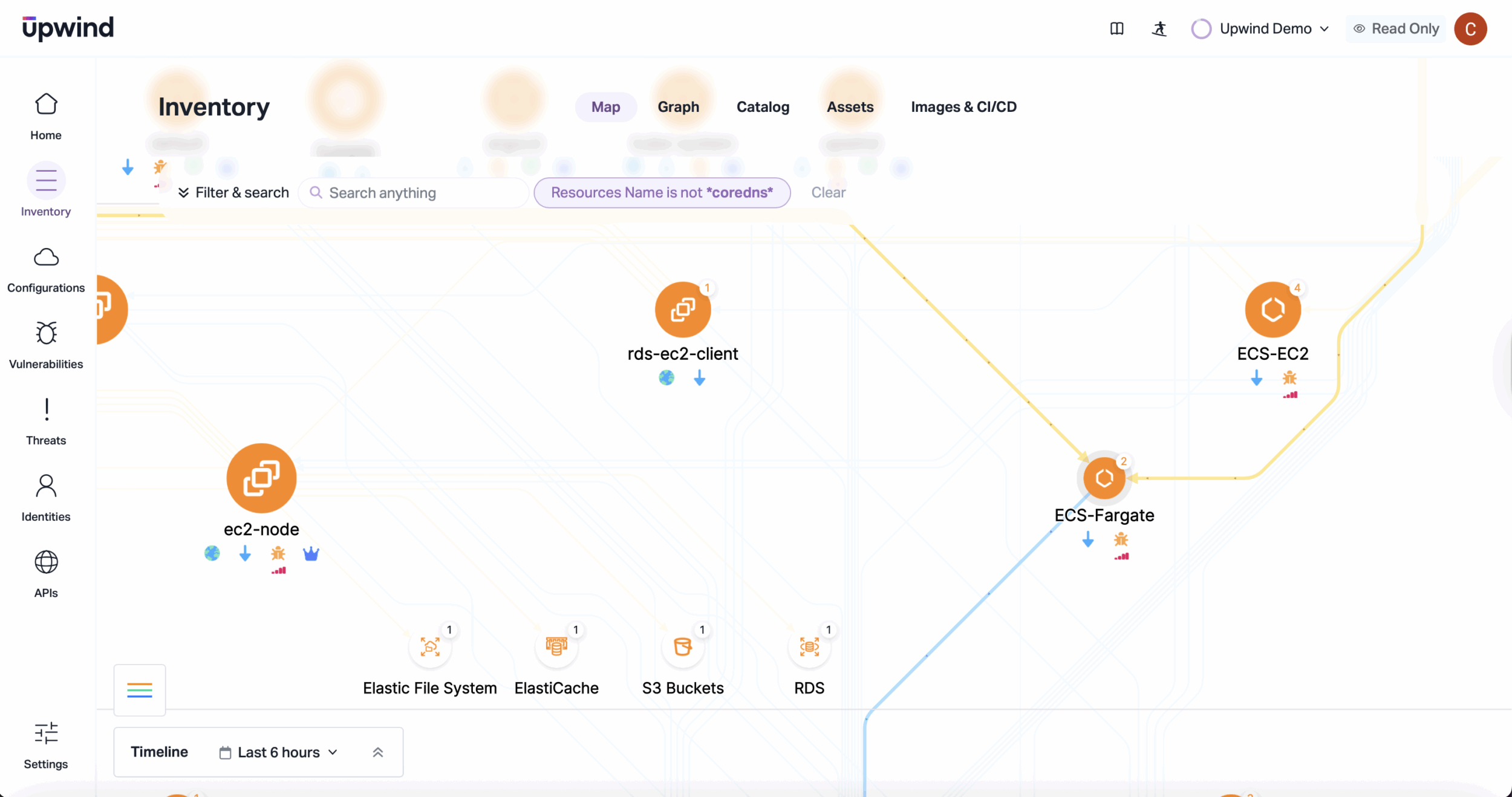Screen dimensions: 1512x797
Task: Select the ECS-EC2 cluster node
Action: pos(1272,309)
